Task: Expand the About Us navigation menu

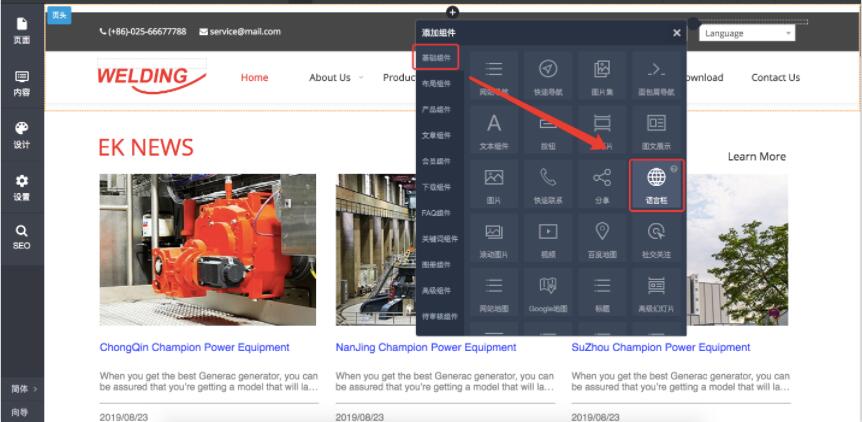Action: coord(336,78)
